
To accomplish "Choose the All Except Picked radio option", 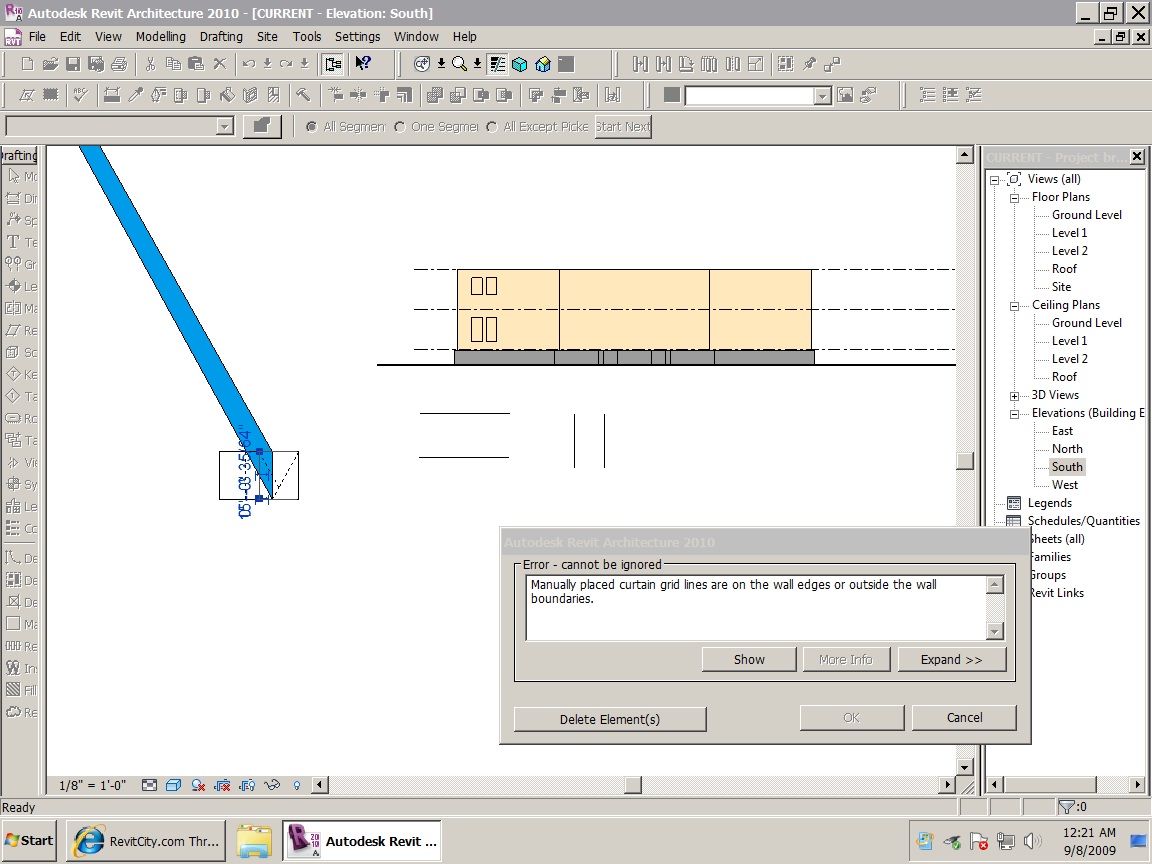I will pyautogui.click(x=492, y=127).
